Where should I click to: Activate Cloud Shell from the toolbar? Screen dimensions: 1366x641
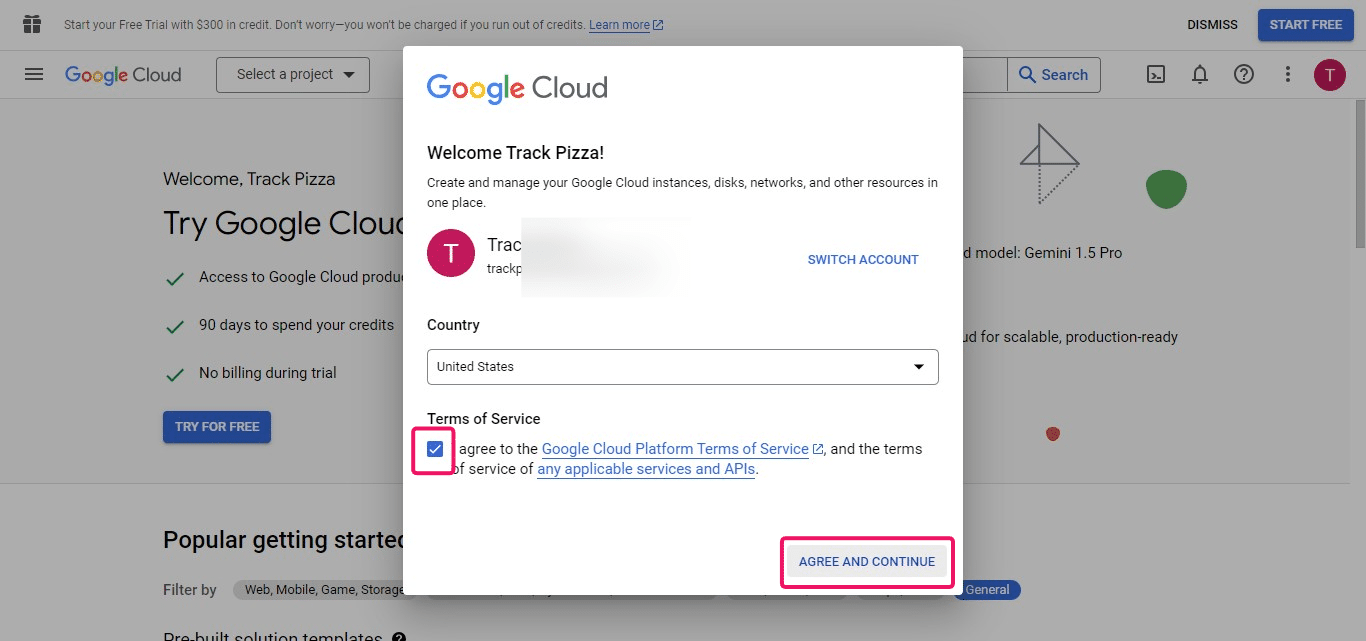1156,74
